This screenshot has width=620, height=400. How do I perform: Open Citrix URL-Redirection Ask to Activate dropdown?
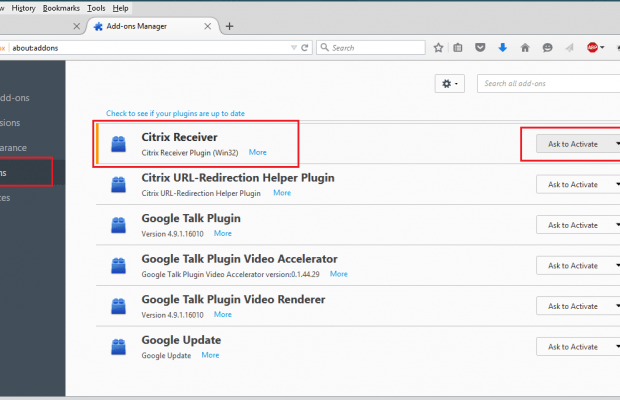point(578,185)
